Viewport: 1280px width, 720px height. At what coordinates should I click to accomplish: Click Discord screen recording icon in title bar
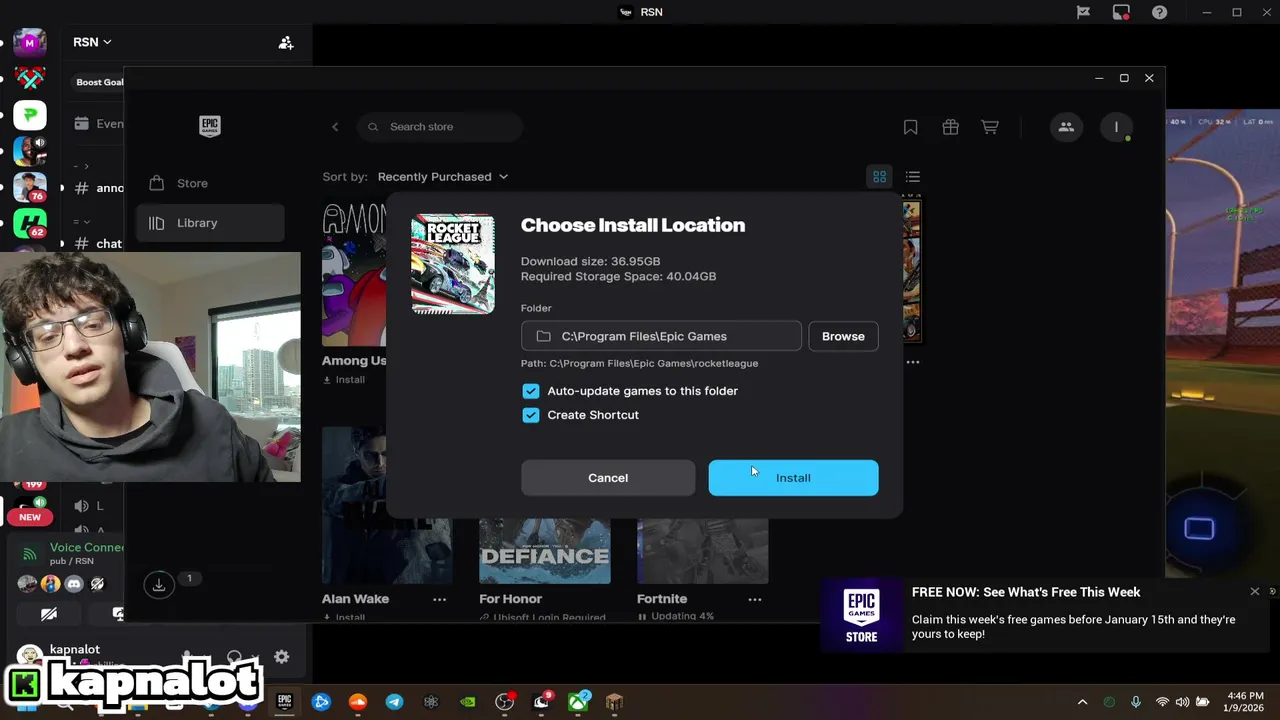[x=1121, y=12]
